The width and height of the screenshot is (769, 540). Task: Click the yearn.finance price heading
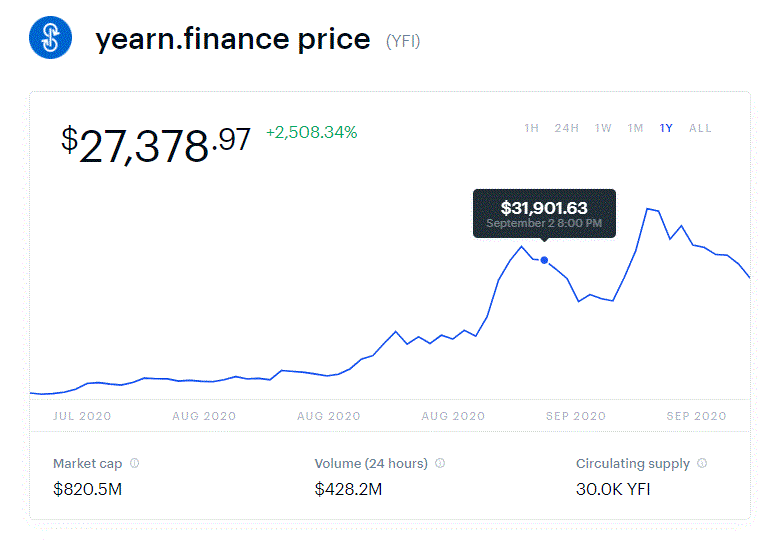(x=233, y=39)
